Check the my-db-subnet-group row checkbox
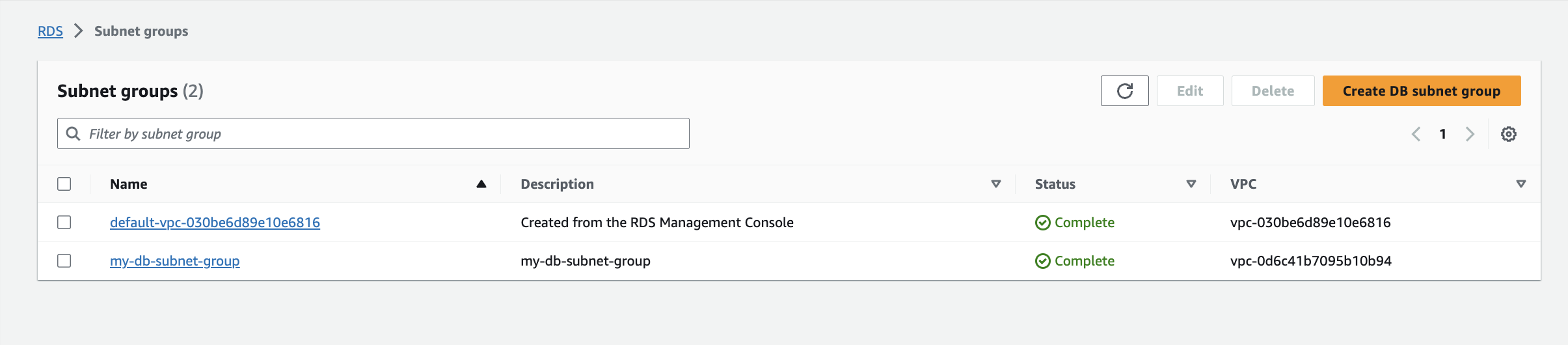The width and height of the screenshot is (1568, 345). click(x=64, y=261)
